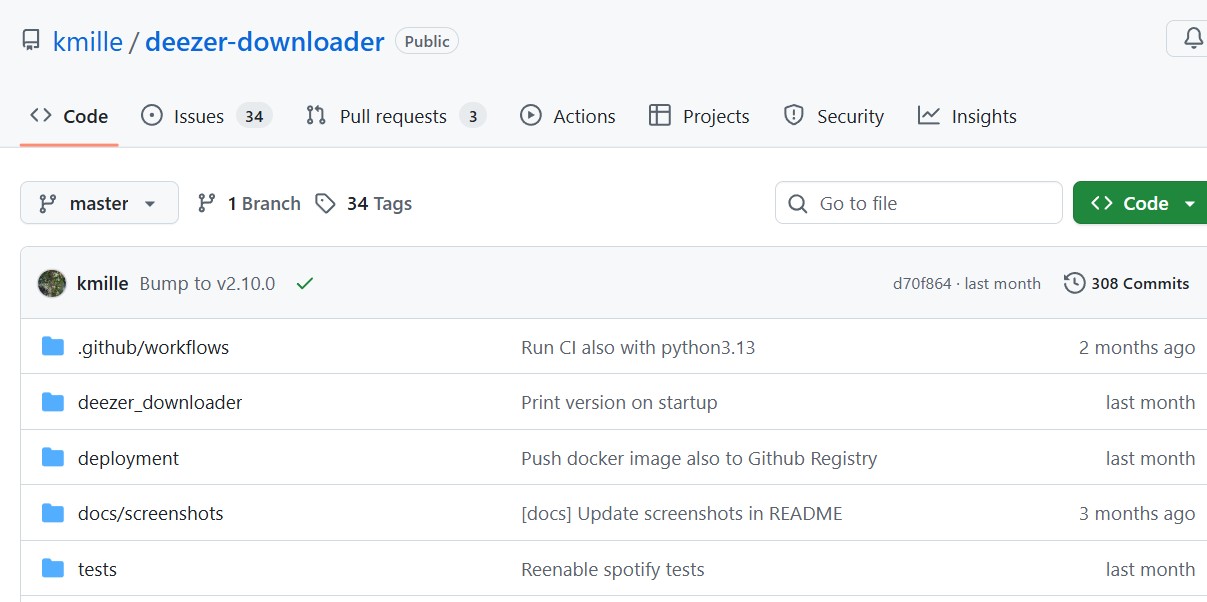Open commit Update screenshots in README
The height and width of the screenshot is (602, 1207).
coord(682,513)
